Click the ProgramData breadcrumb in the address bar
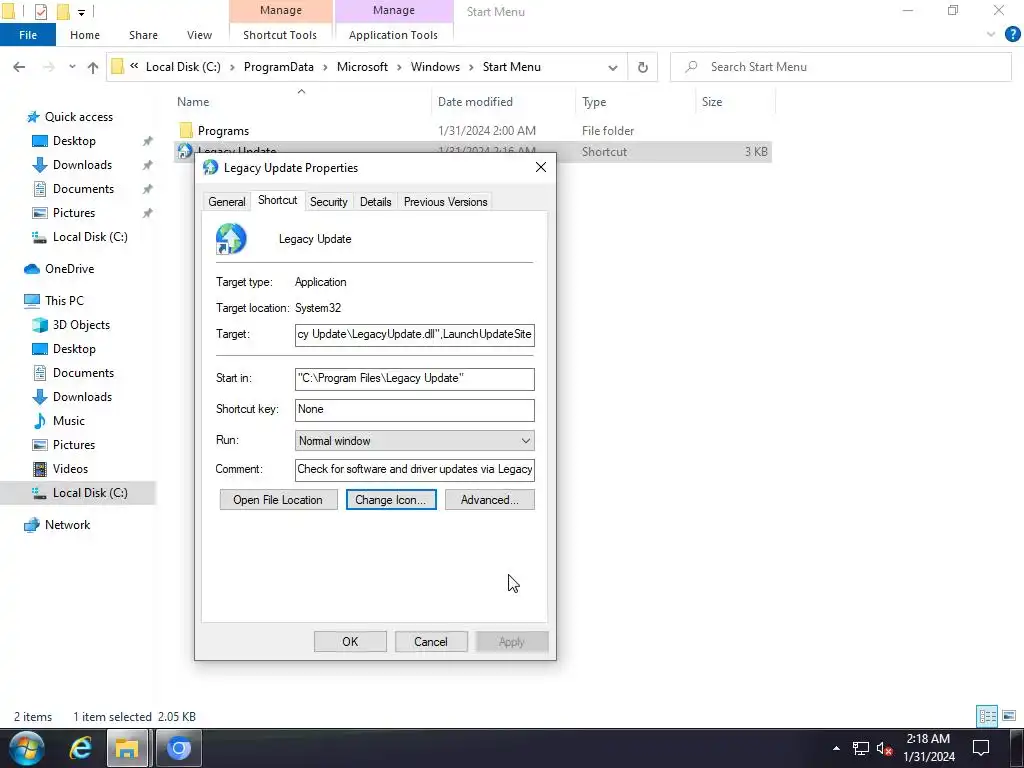Image resolution: width=1024 pixels, height=768 pixels. point(278,67)
